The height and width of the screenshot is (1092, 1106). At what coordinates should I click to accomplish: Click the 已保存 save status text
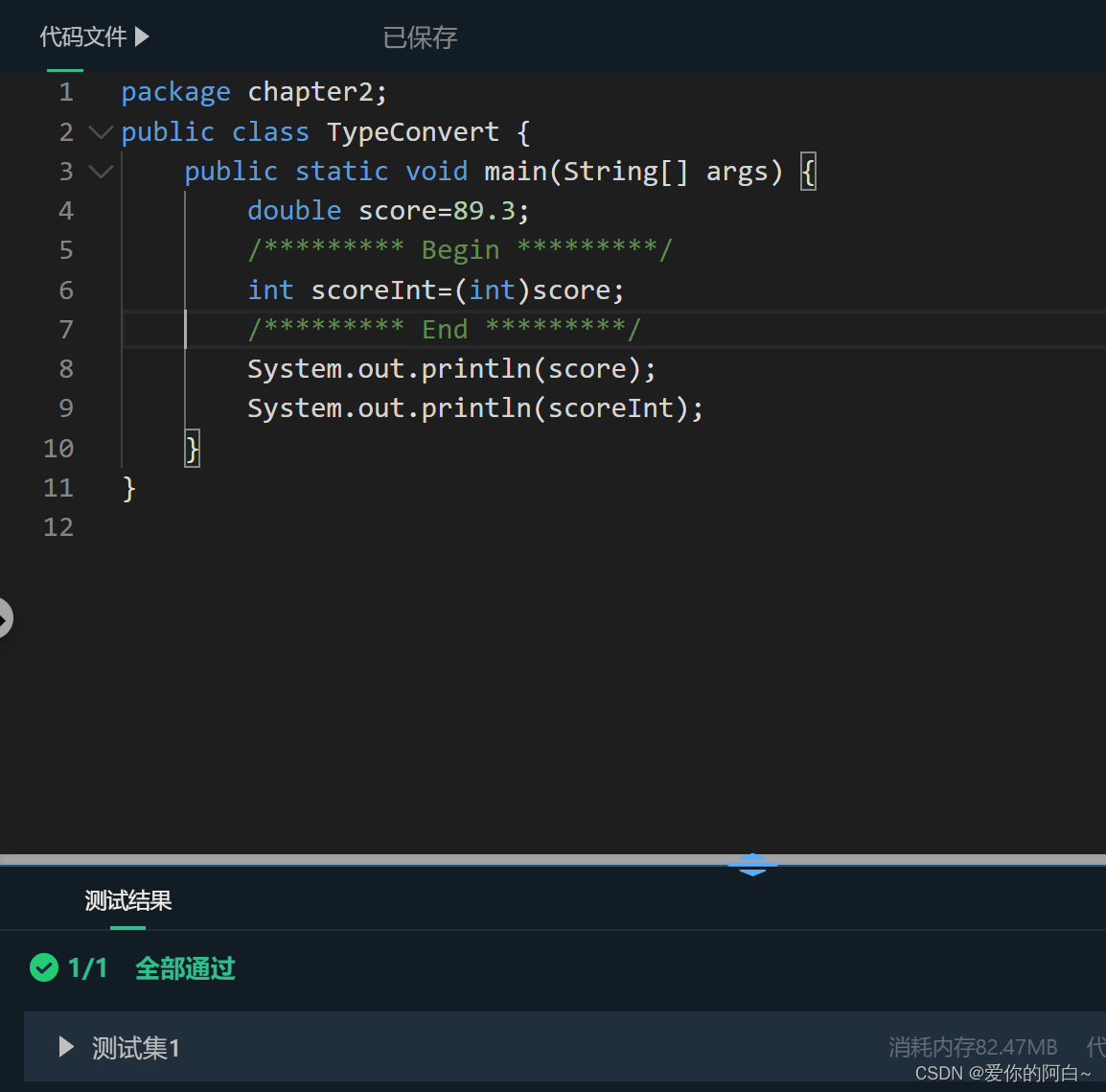pos(419,36)
